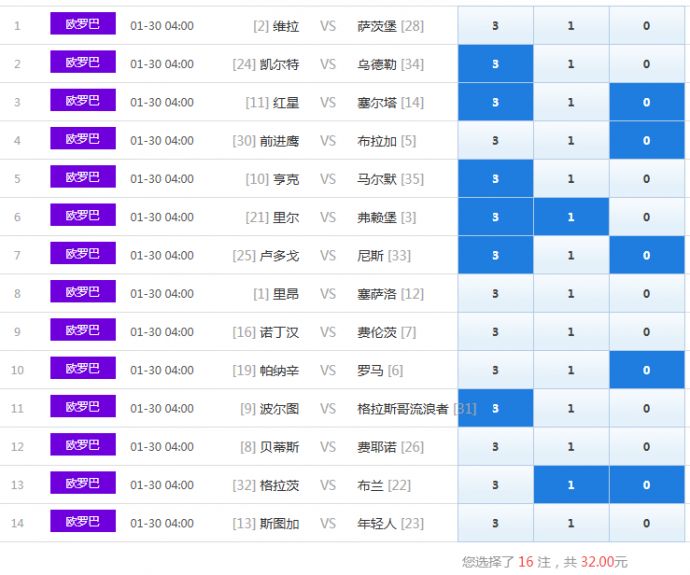Deselect the 3 option for 凯尔特 vs 乌德勒
690x575 pixels.
[495, 64]
